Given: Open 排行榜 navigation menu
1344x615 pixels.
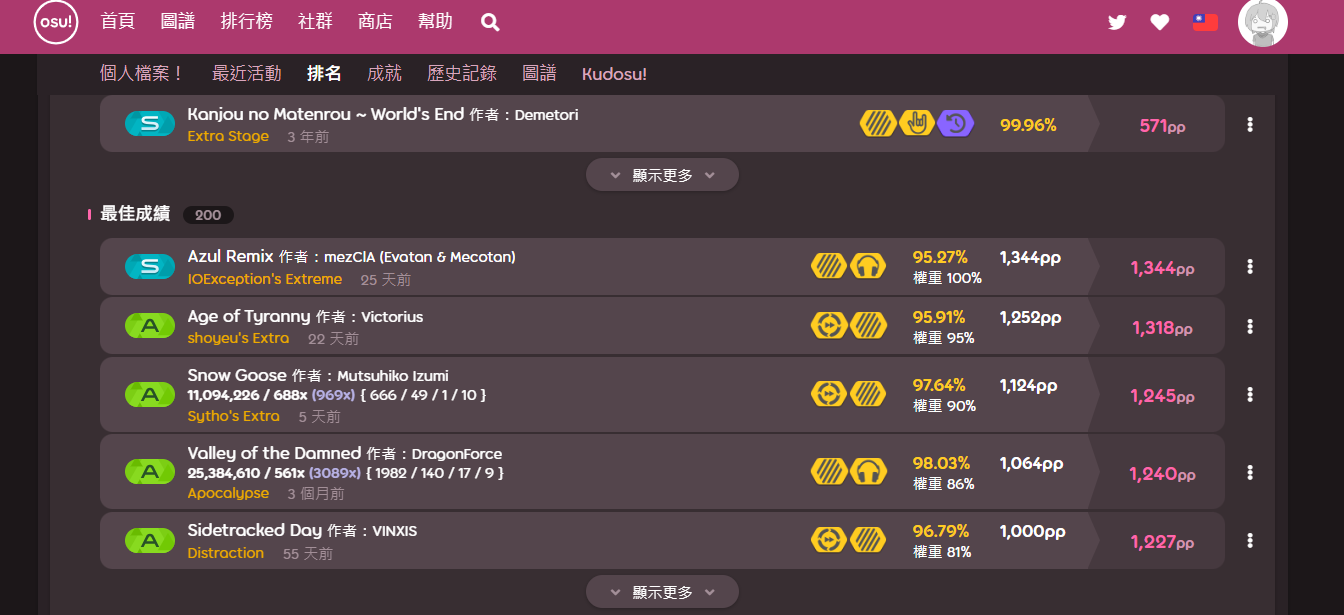Looking at the screenshot, I should [x=246, y=22].
